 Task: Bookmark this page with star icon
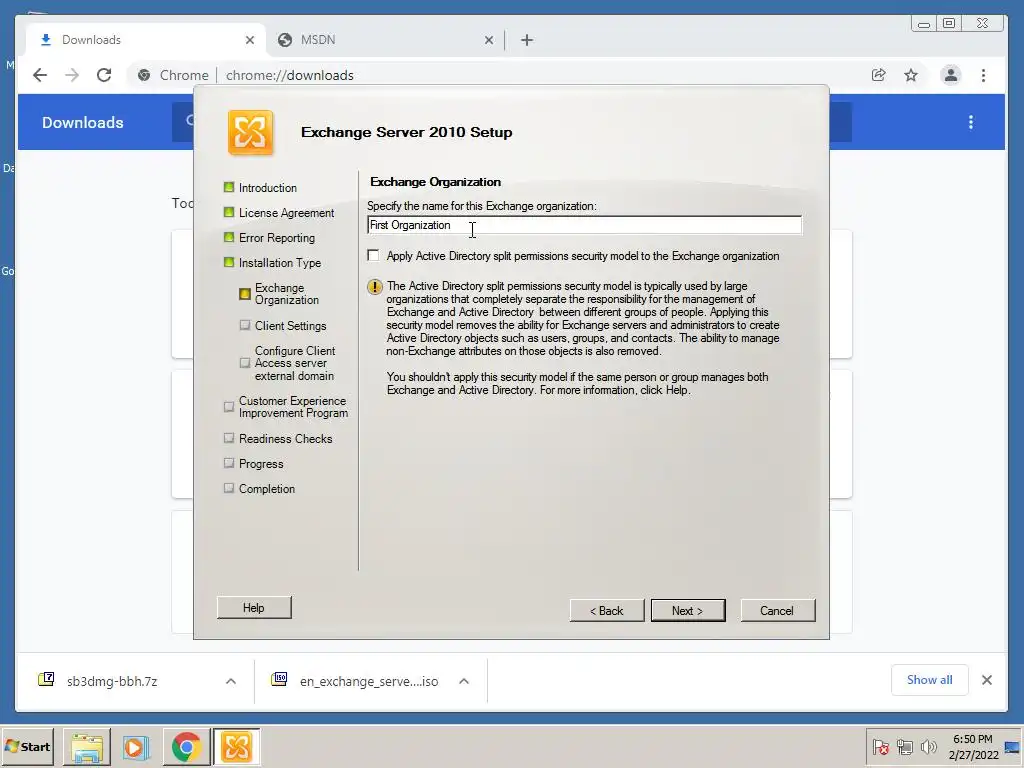pos(911,75)
